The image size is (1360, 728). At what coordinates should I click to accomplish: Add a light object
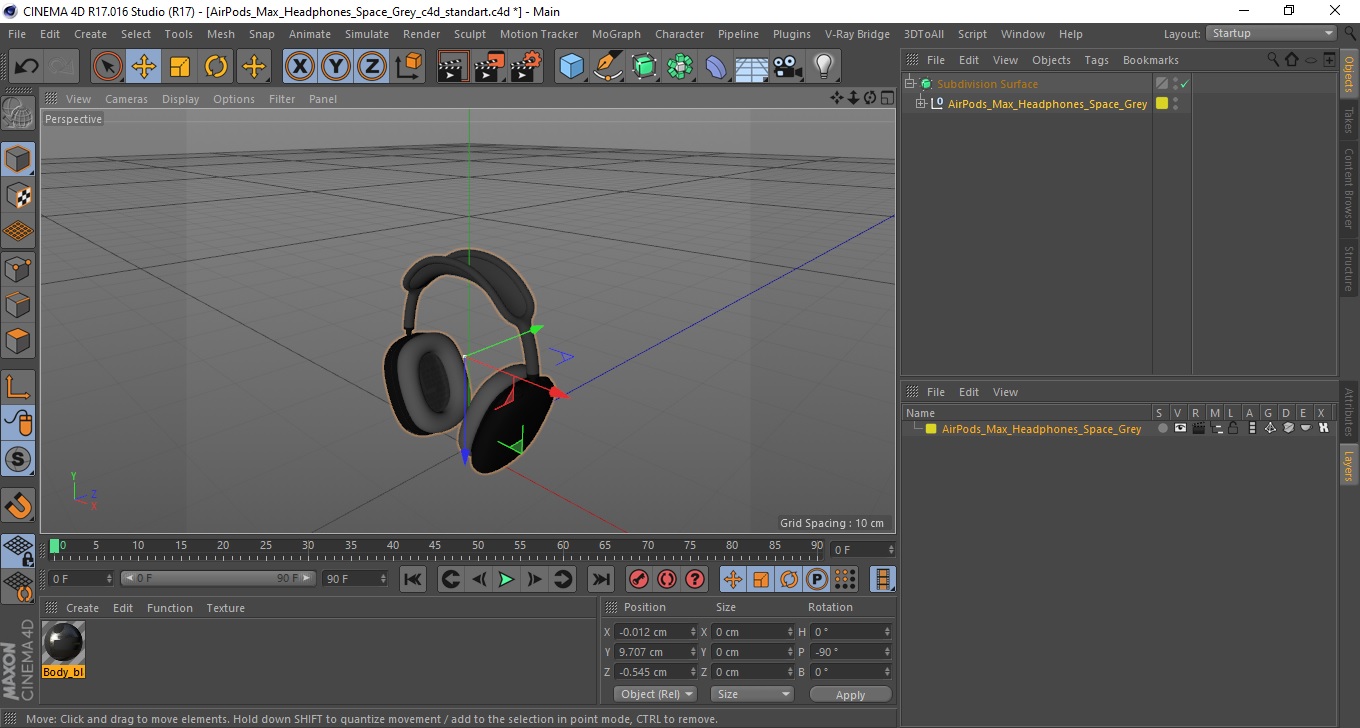[x=824, y=67]
